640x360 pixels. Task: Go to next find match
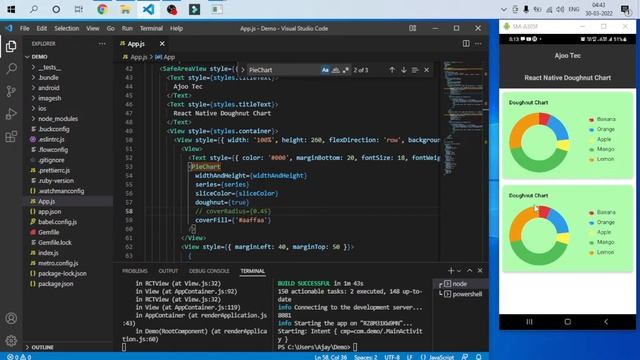pos(404,70)
